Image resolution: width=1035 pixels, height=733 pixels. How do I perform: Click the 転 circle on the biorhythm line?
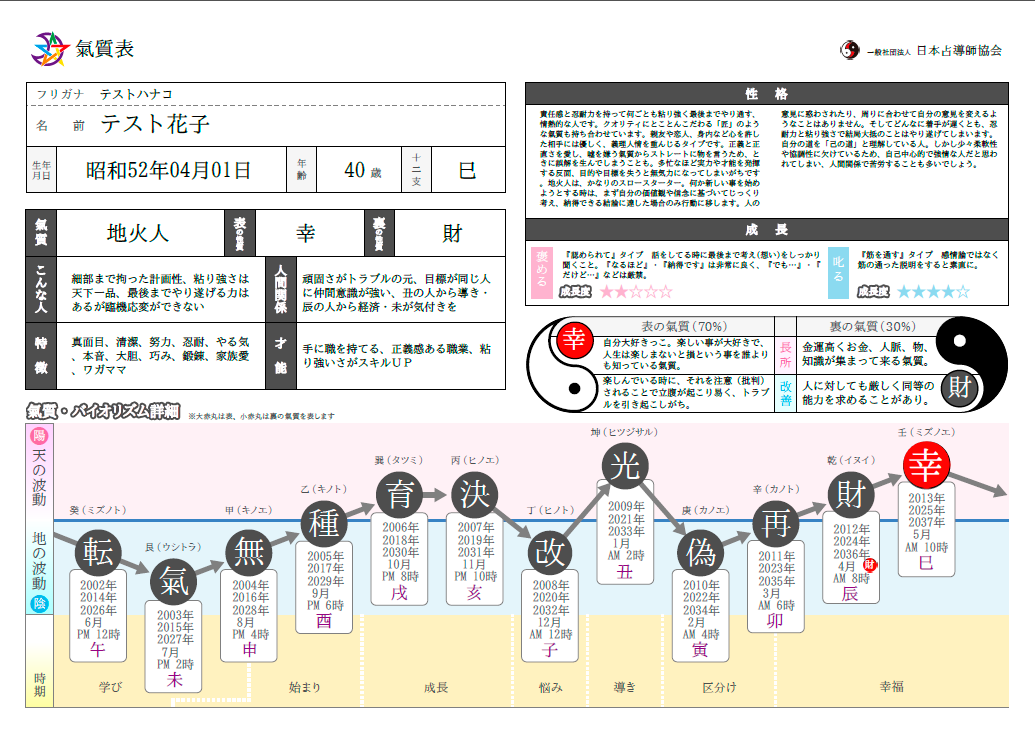[98, 552]
